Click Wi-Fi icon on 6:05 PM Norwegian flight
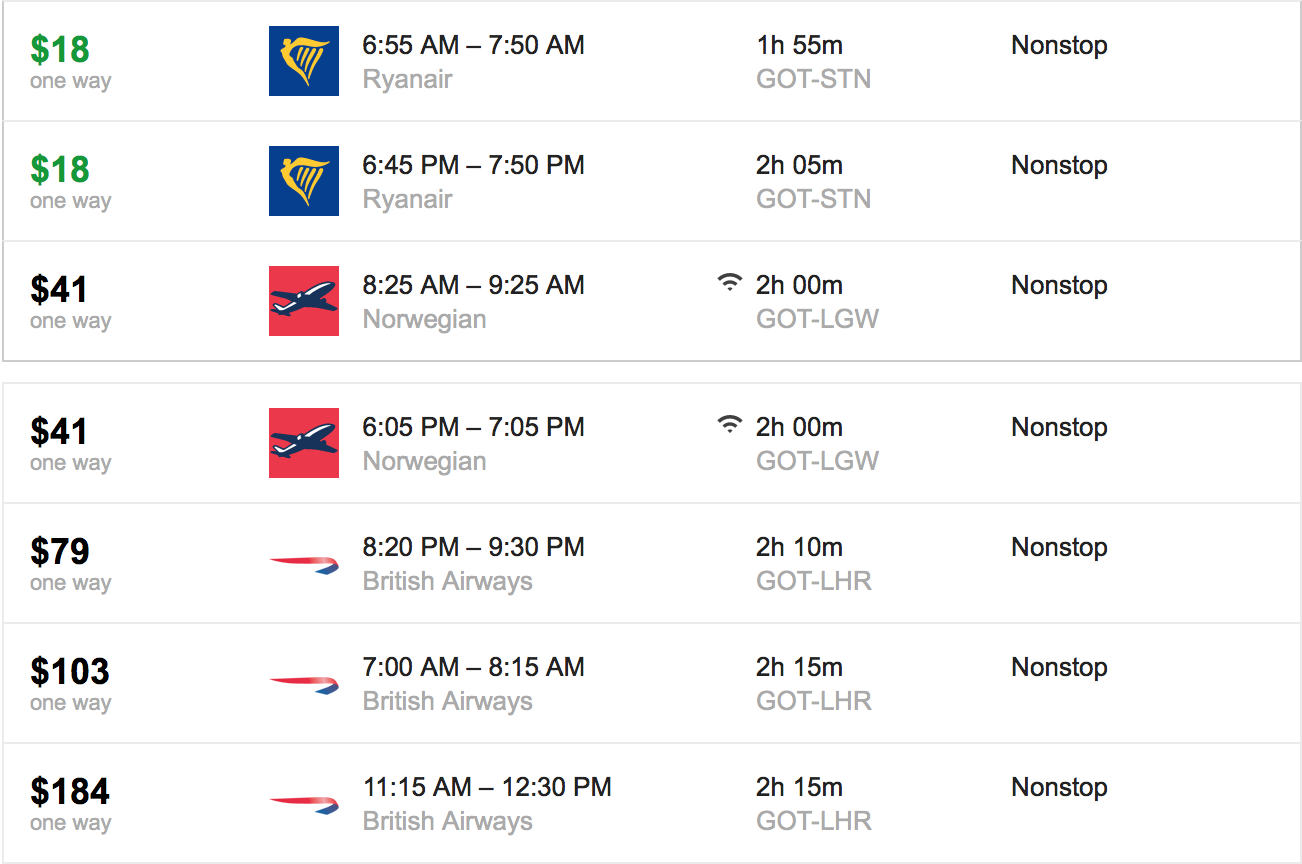The height and width of the screenshot is (864, 1302). [731, 425]
